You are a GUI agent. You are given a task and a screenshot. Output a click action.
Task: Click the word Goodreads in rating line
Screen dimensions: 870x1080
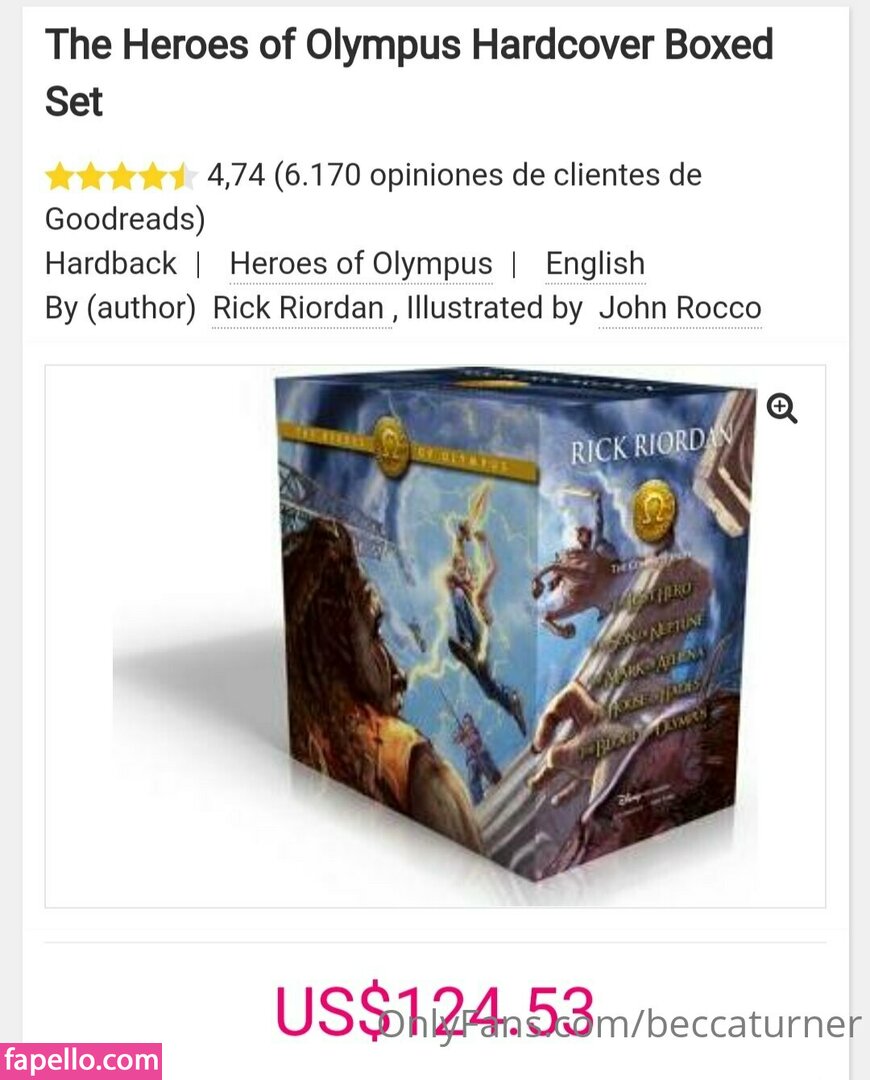(x=121, y=219)
